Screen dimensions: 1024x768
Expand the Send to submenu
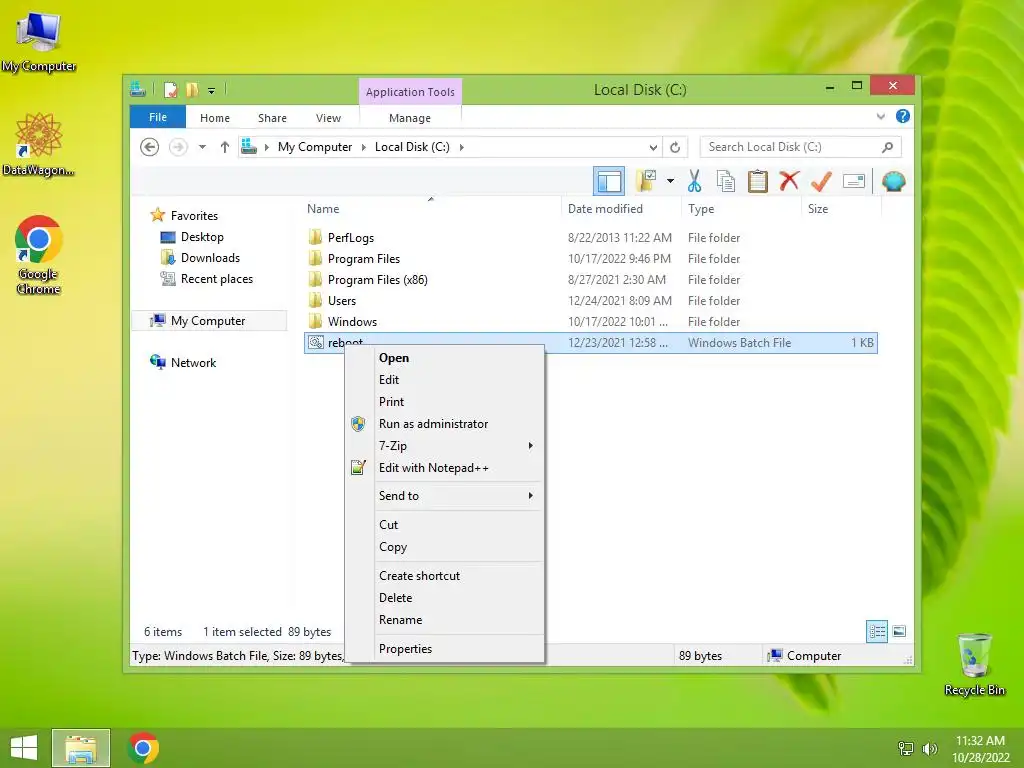tap(445, 496)
